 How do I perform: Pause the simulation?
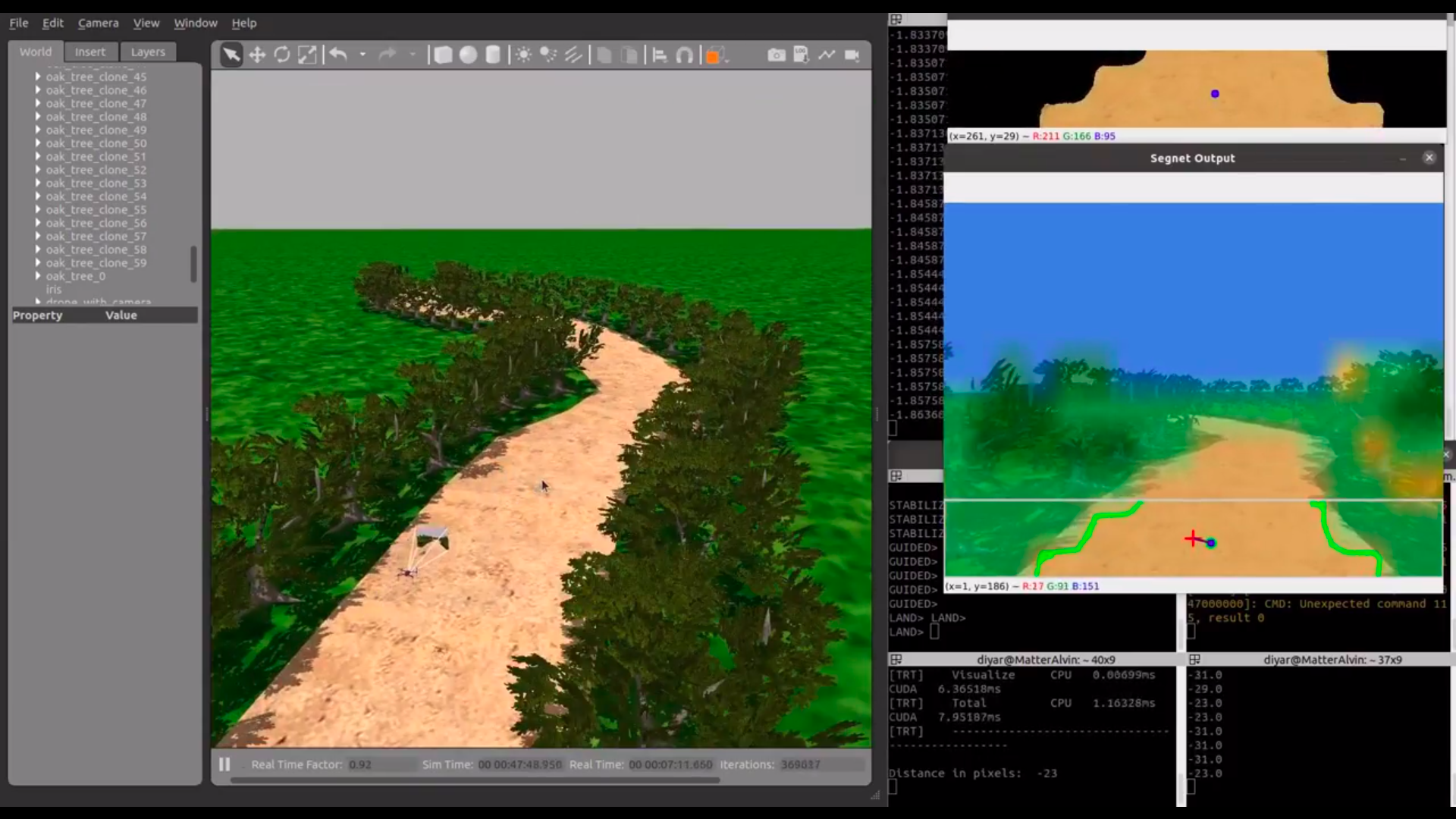point(224,764)
